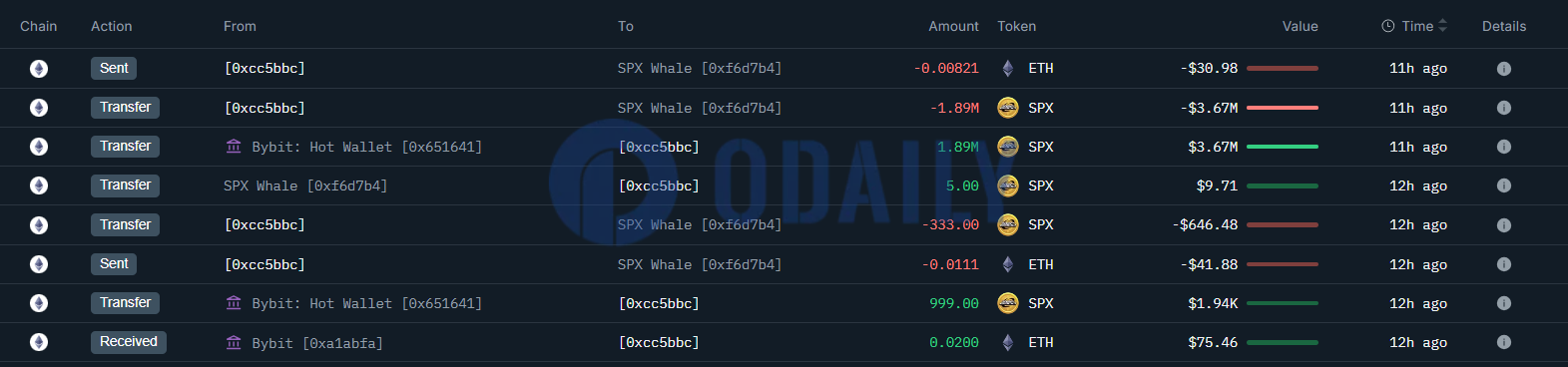Sort table using Time column arrows
Image resolution: width=1568 pixels, height=367 pixels.
[x=1442, y=26]
